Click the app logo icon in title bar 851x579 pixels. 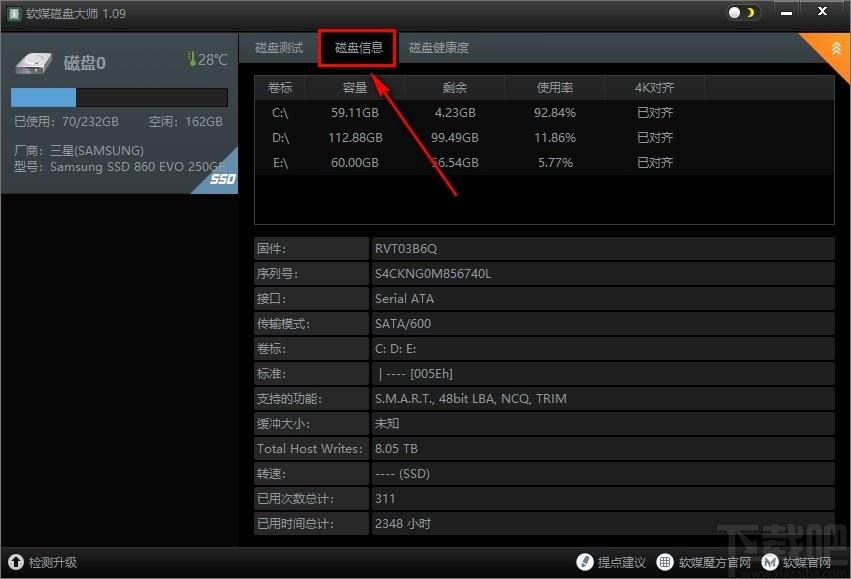point(13,13)
